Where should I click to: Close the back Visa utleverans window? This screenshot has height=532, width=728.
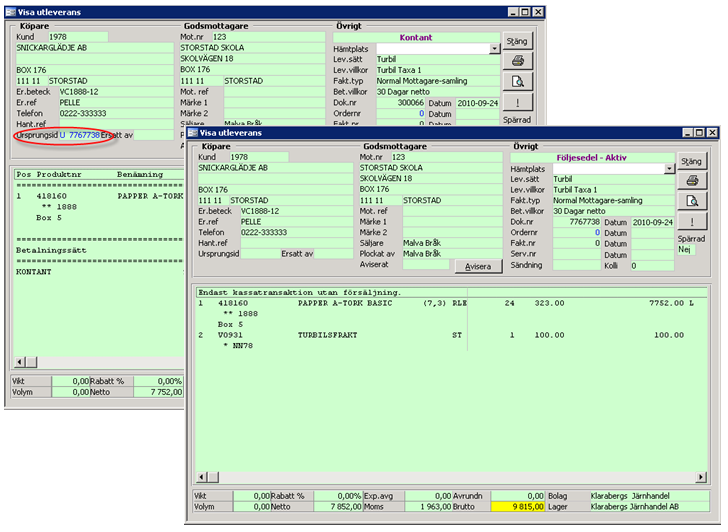(x=538, y=12)
